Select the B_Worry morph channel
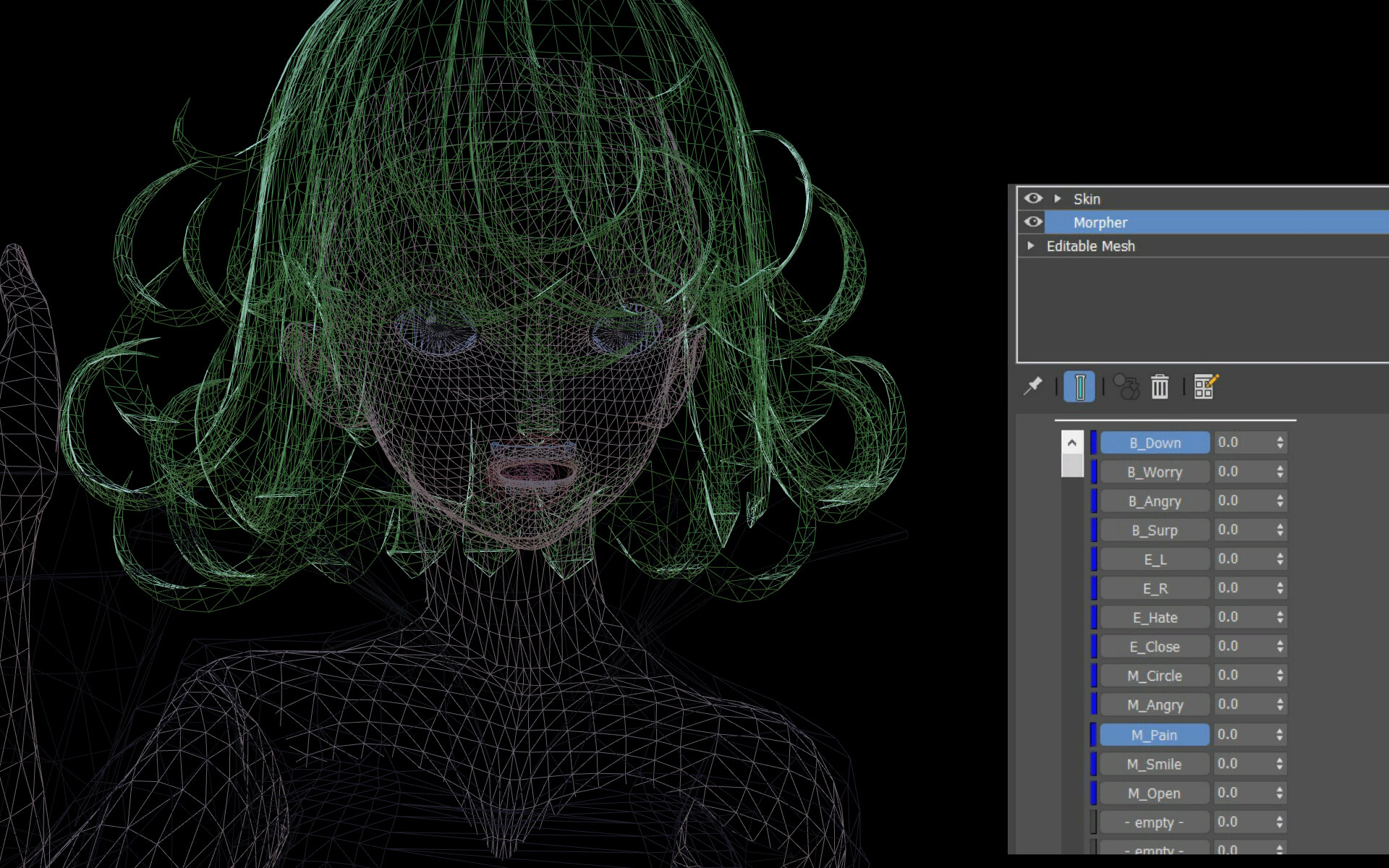This screenshot has height=868, width=1389. click(x=1155, y=472)
